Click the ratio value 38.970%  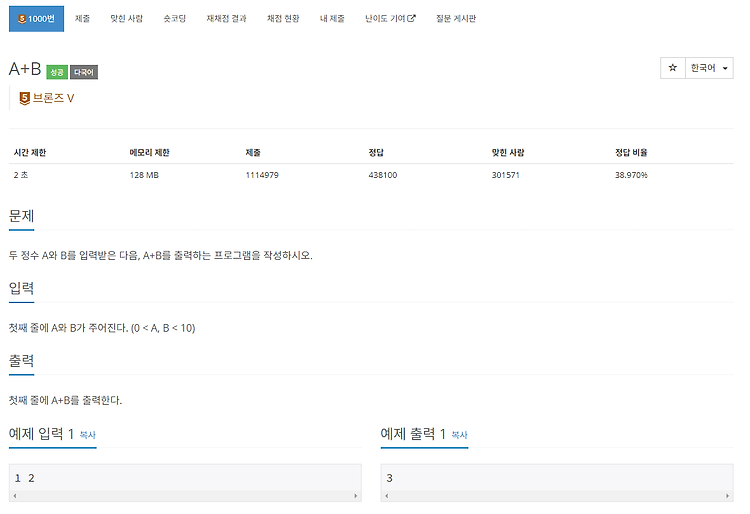click(631, 175)
